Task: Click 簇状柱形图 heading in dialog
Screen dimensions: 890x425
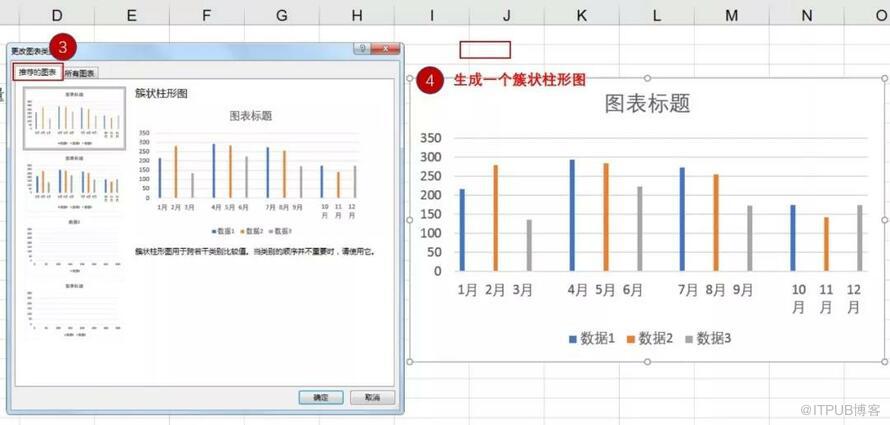Action: point(161,94)
